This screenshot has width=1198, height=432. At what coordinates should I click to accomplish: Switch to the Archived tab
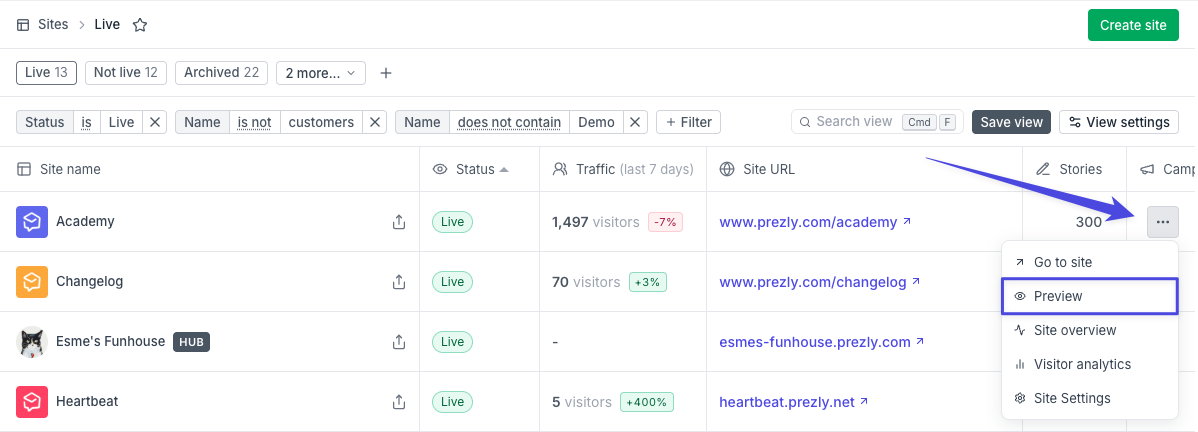[222, 73]
